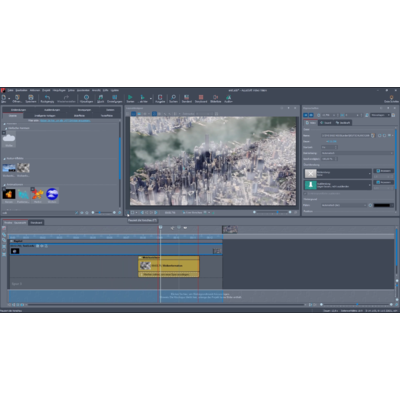Click the blue filter hint link in toolbox

pos(65,120)
